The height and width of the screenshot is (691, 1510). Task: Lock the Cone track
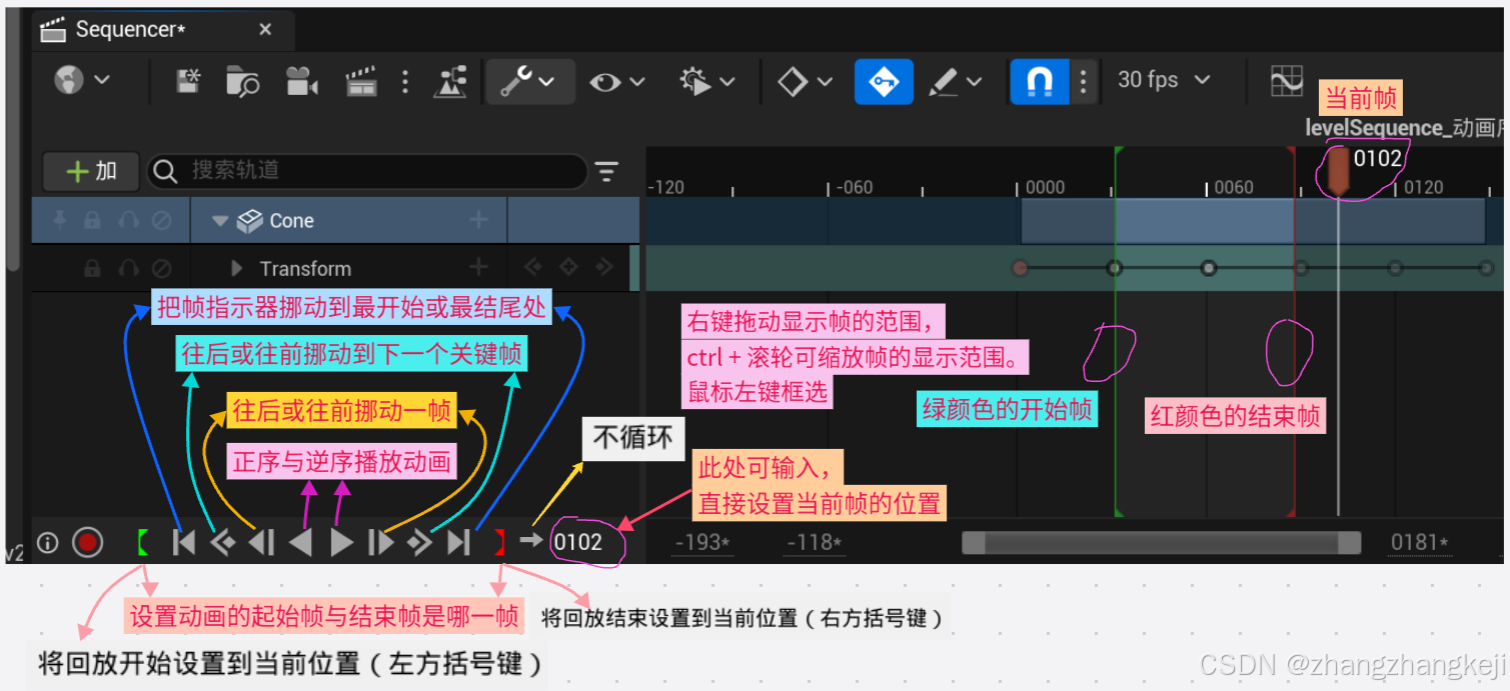coord(92,220)
